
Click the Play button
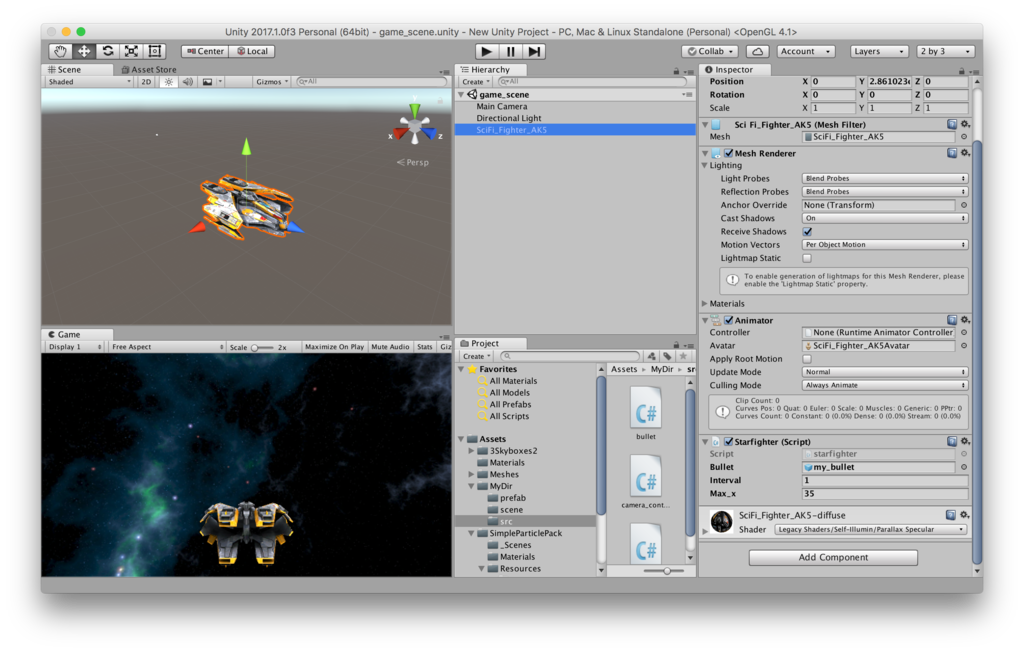486,51
